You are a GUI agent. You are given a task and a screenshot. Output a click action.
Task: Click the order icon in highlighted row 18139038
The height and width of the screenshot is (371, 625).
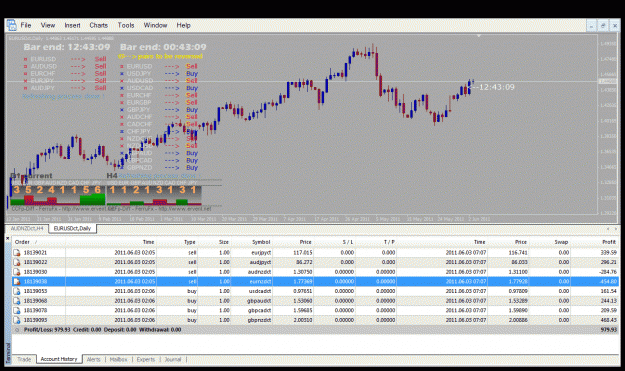(17, 281)
